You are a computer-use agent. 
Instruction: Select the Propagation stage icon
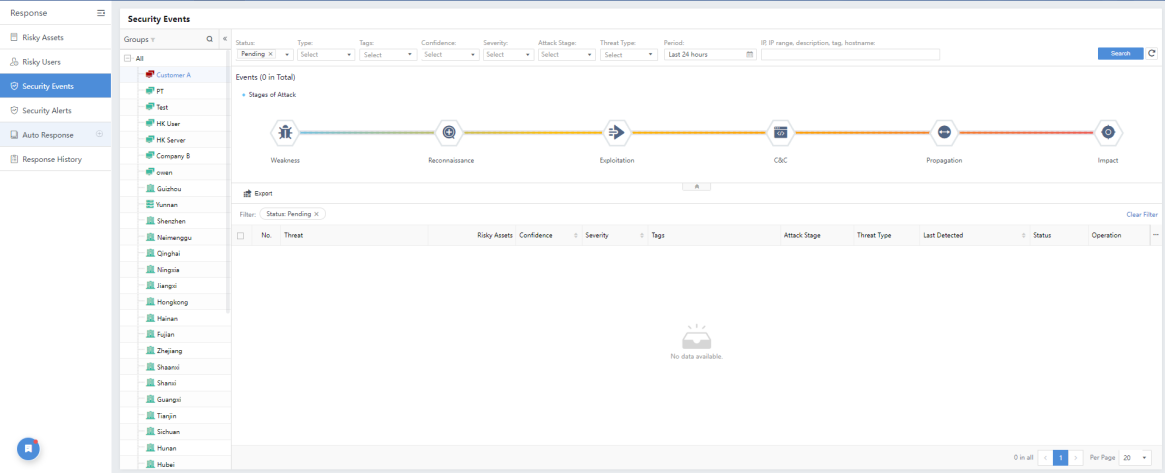click(944, 132)
